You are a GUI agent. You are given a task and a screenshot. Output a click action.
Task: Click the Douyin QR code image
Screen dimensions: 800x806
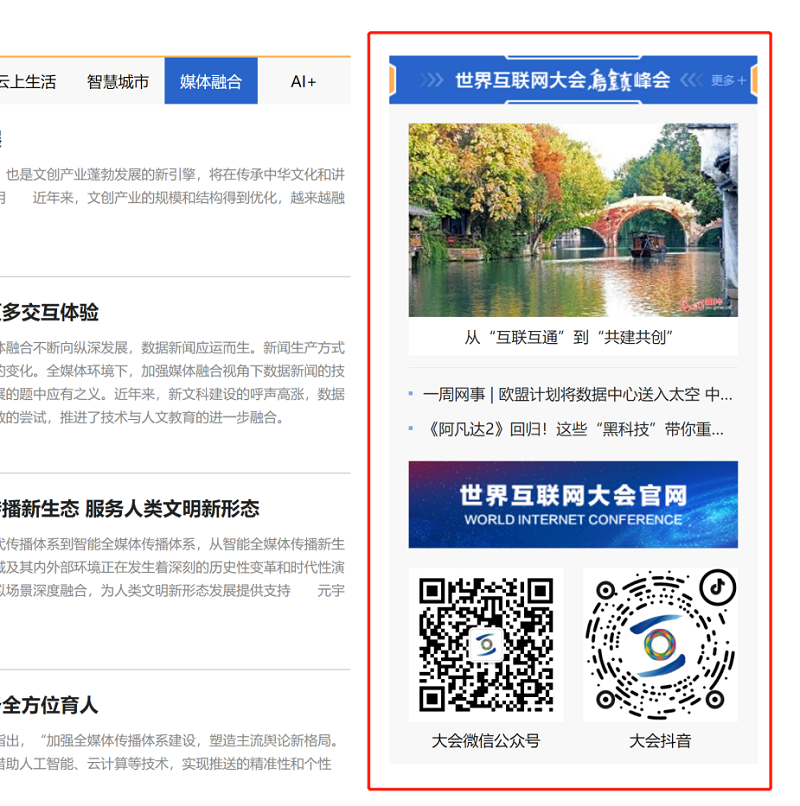coord(660,645)
